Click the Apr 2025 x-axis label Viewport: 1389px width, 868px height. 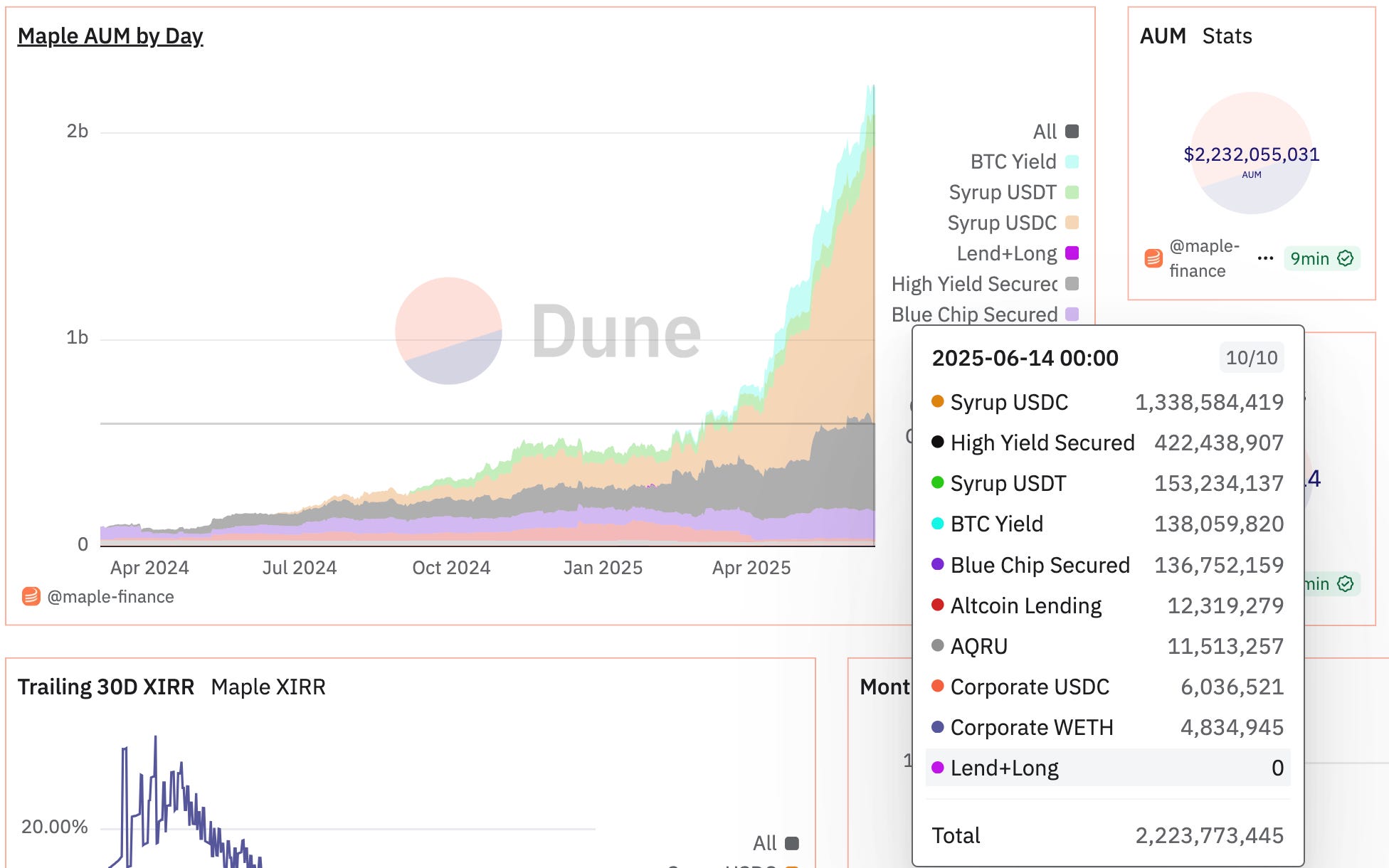(x=751, y=568)
